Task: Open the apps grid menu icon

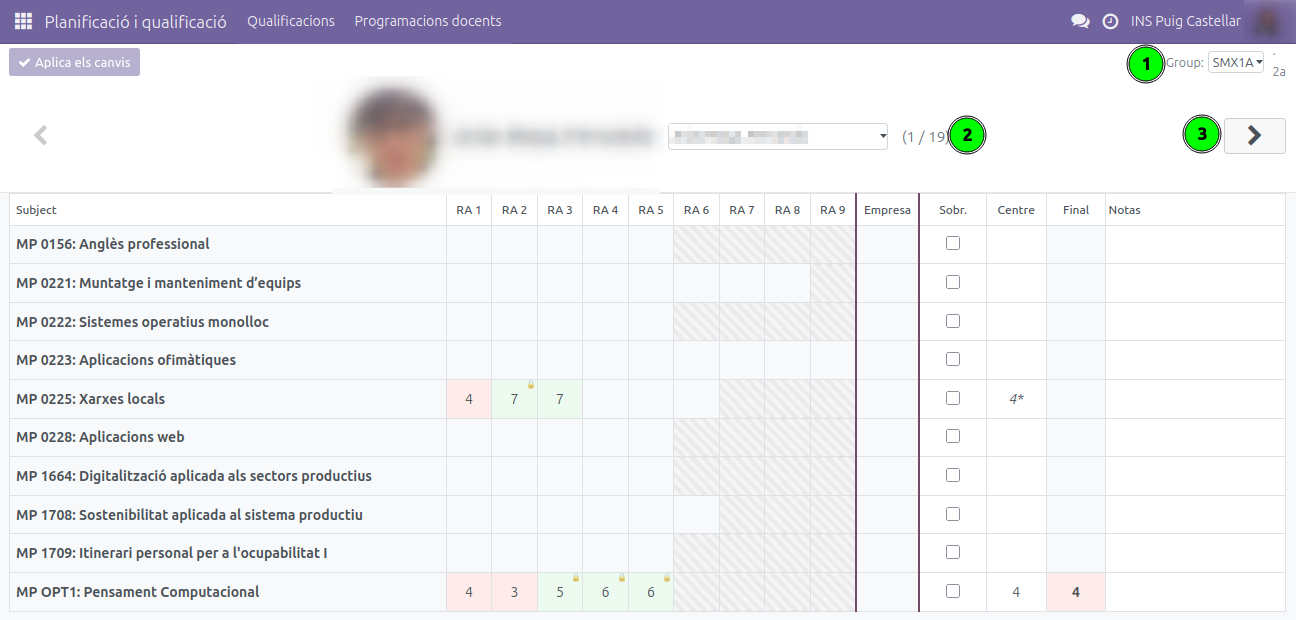Action: click(x=23, y=21)
